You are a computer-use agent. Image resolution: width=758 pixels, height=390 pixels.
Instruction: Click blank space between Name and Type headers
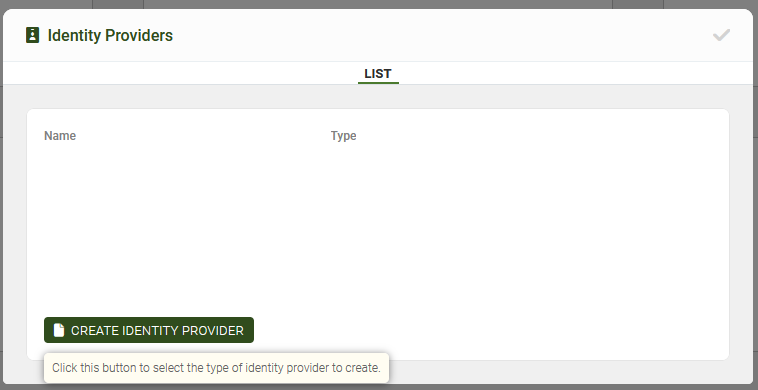pyautogui.click(x=203, y=136)
